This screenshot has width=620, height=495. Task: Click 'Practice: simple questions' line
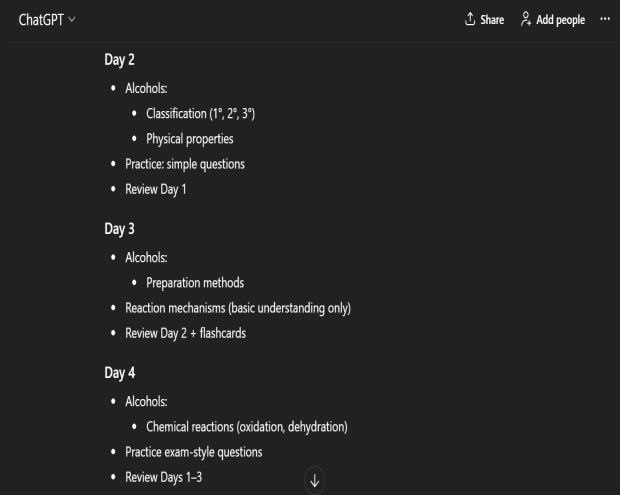pos(184,163)
